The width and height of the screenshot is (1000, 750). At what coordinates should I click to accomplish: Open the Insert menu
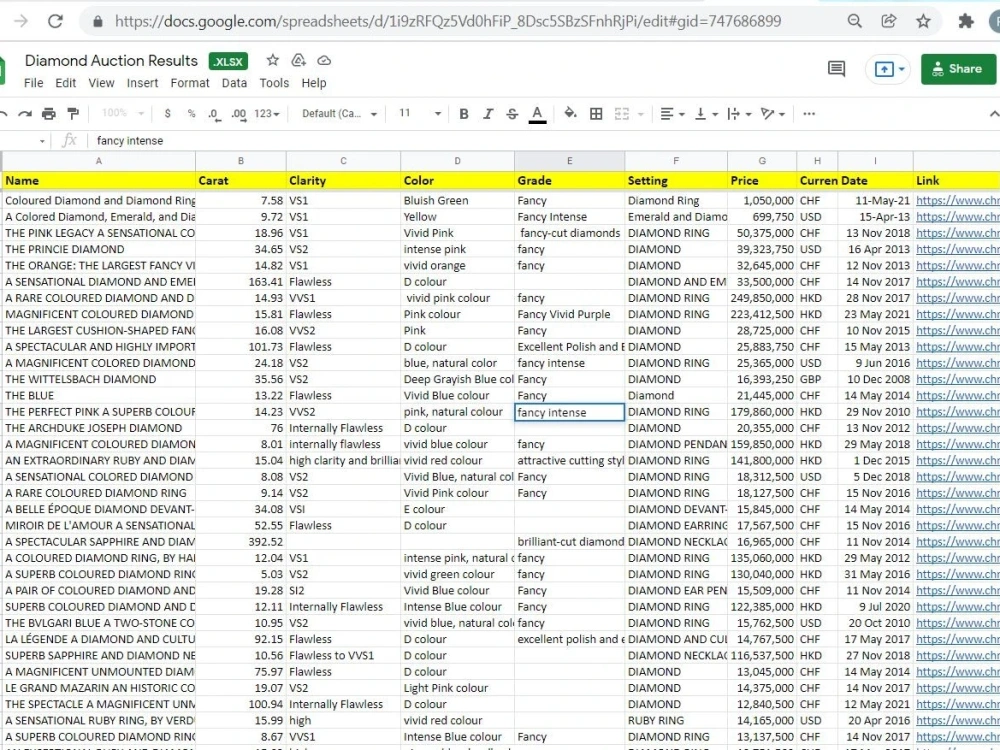click(x=142, y=83)
